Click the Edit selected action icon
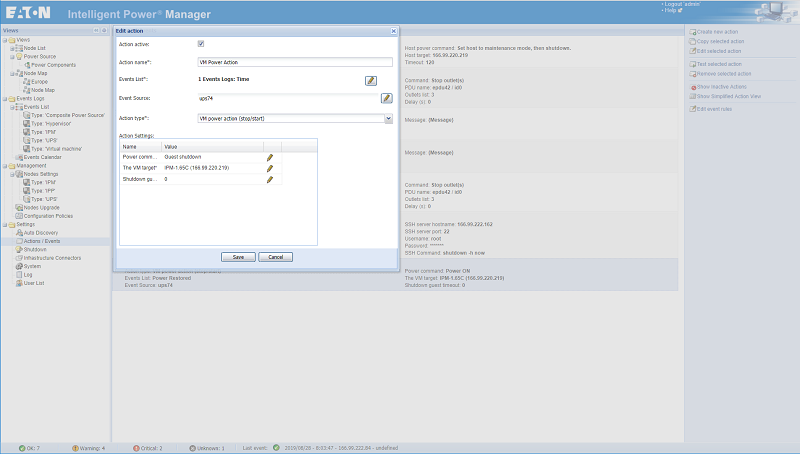The image size is (800, 454). tap(692, 51)
